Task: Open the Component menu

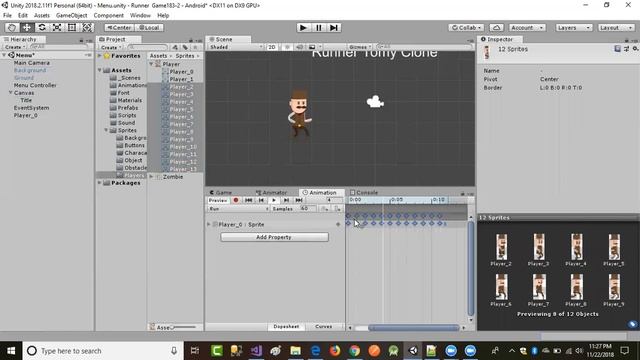Action: [109, 16]
